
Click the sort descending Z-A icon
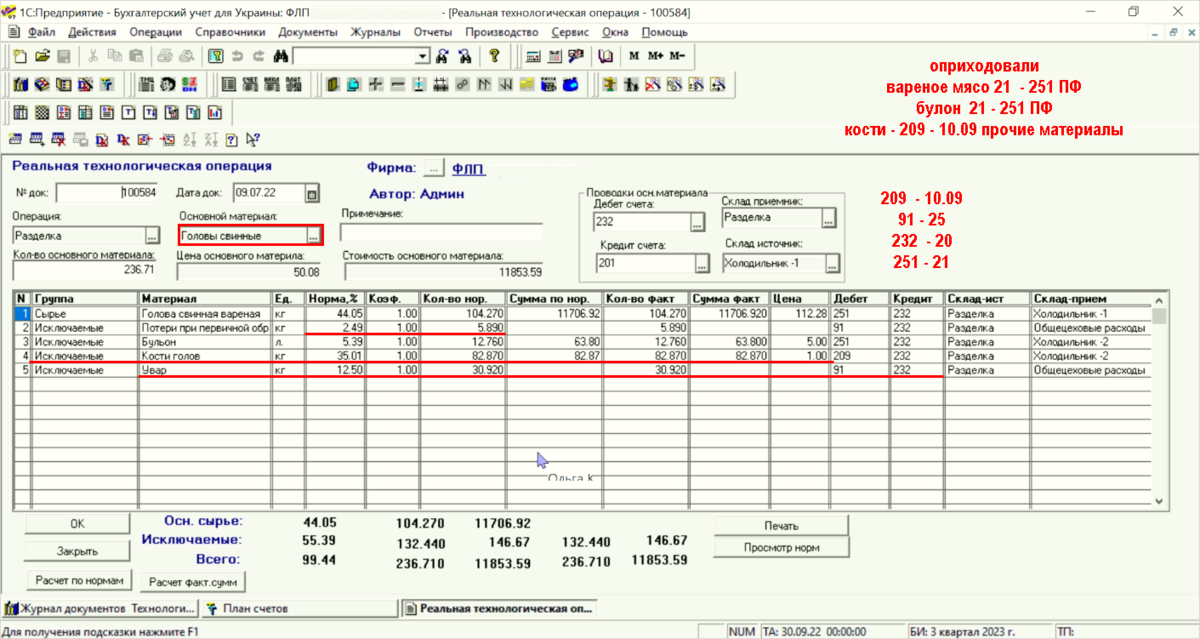[x=209, y=140]
